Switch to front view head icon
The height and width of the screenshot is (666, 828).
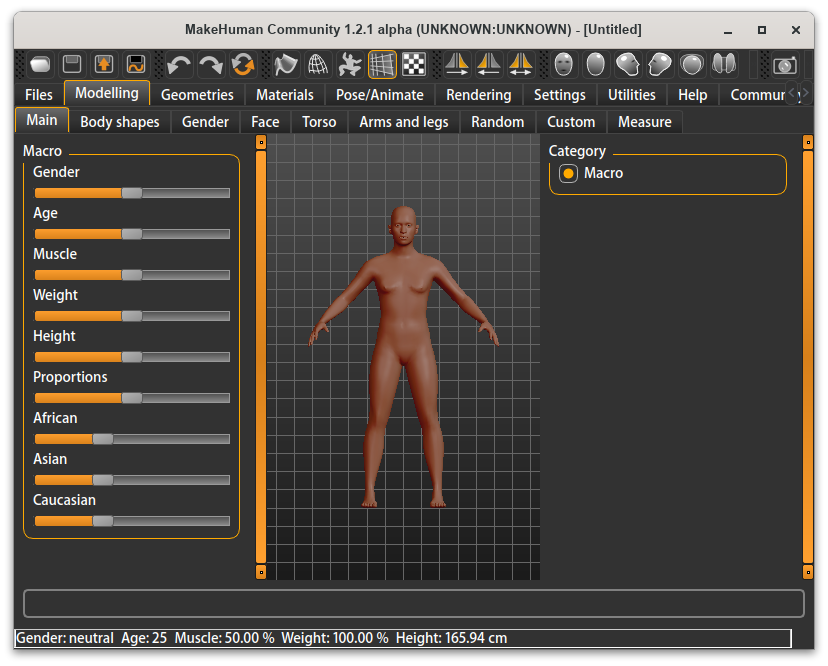564,65
